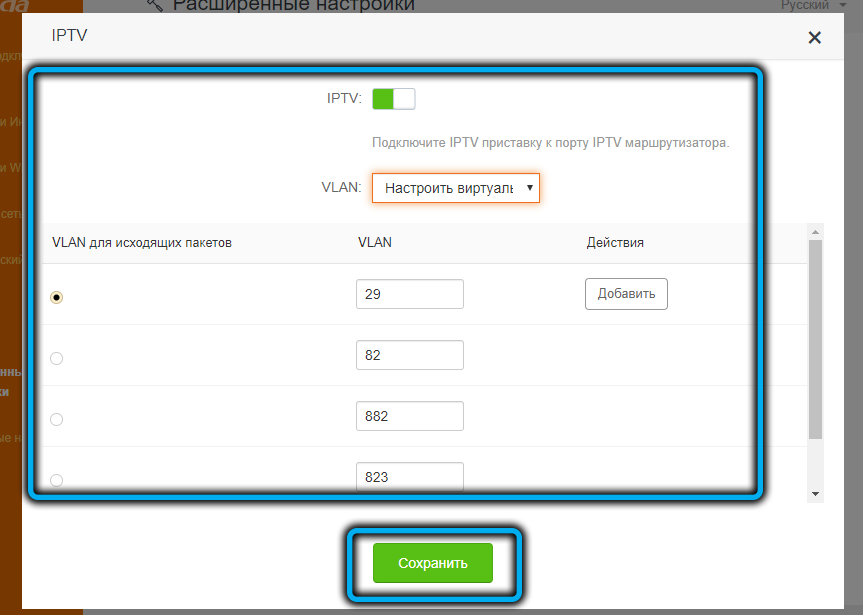Toggle the IPTV switch off
This screenshot has height=615, width=863.
(x=393, y=98)
